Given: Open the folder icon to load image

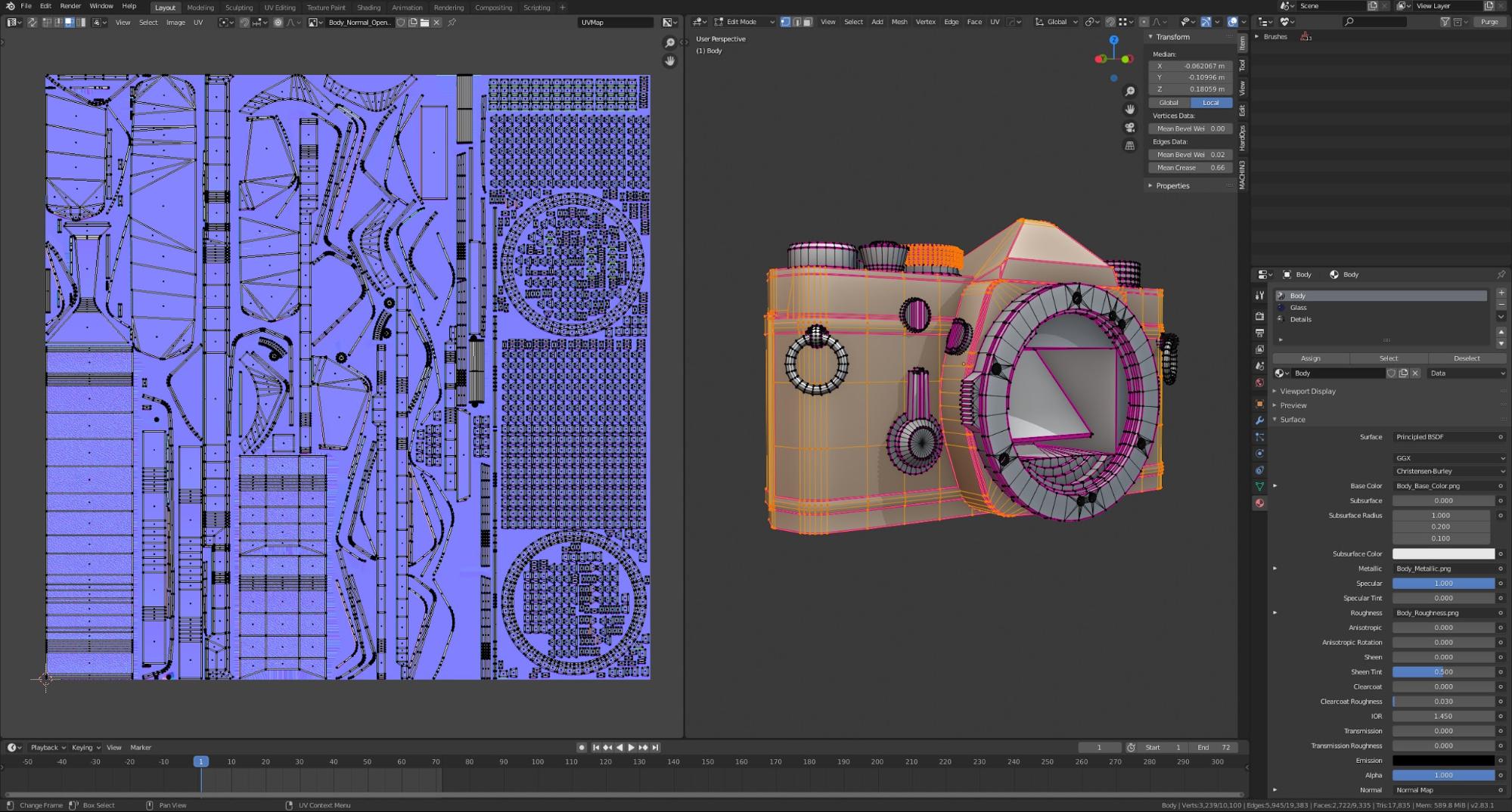Looking at the screenshot, I should [x=425, y=23].
